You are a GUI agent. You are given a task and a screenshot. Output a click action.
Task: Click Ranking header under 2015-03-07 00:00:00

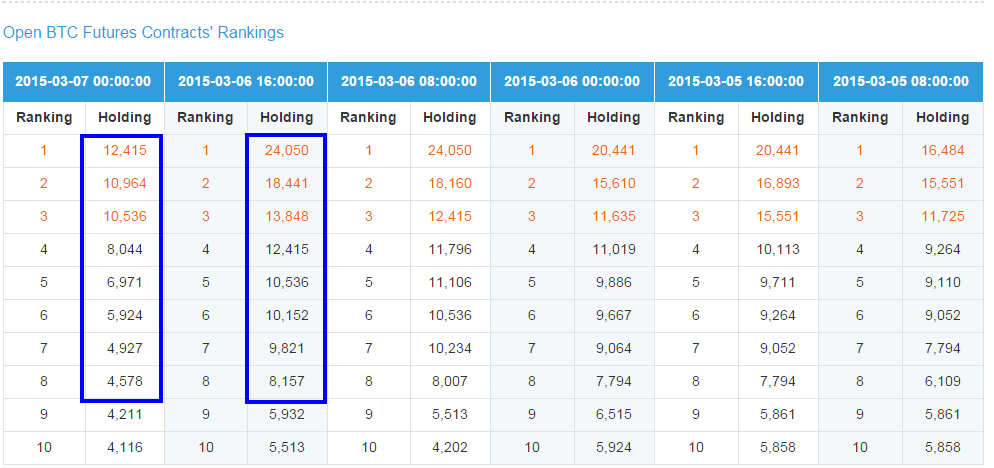tap(44, 117)
